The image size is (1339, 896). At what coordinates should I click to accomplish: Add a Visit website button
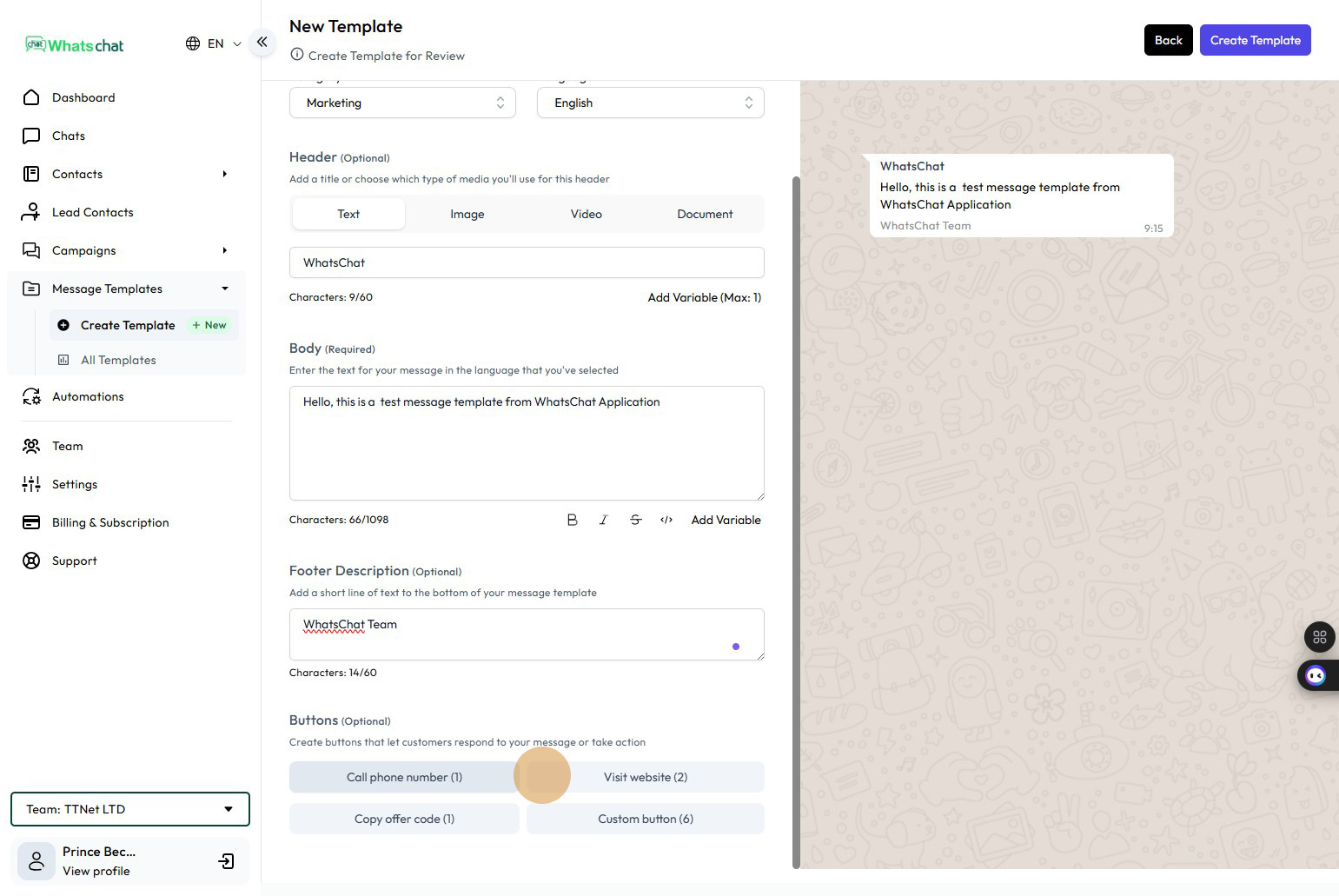tap(646, 777)
